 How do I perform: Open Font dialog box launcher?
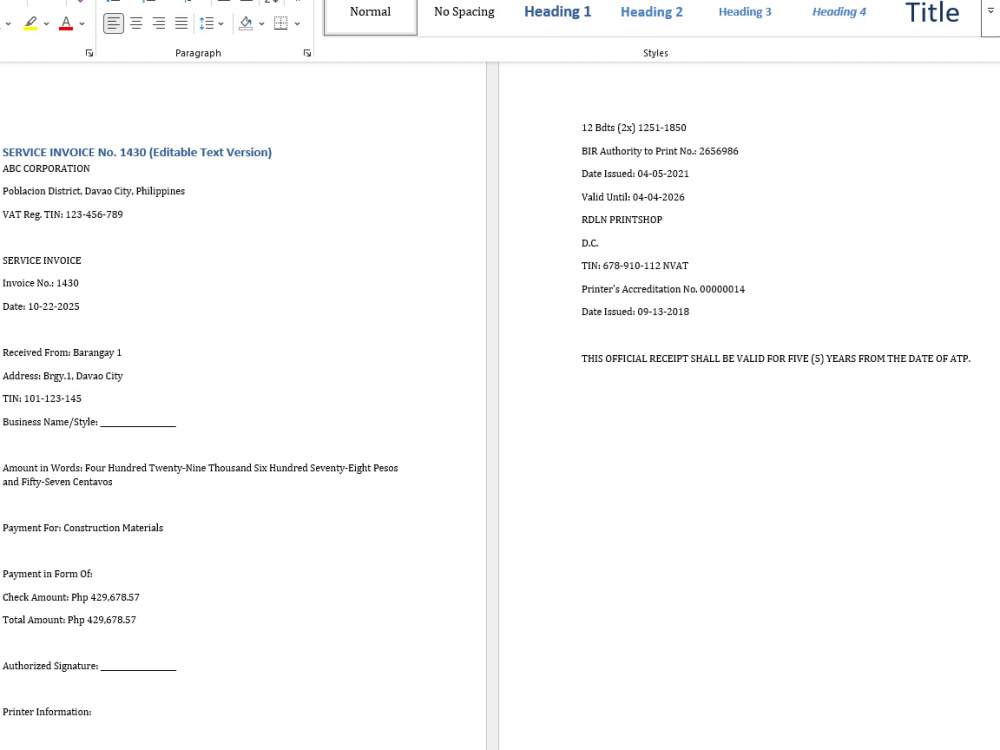click(89, 53)
